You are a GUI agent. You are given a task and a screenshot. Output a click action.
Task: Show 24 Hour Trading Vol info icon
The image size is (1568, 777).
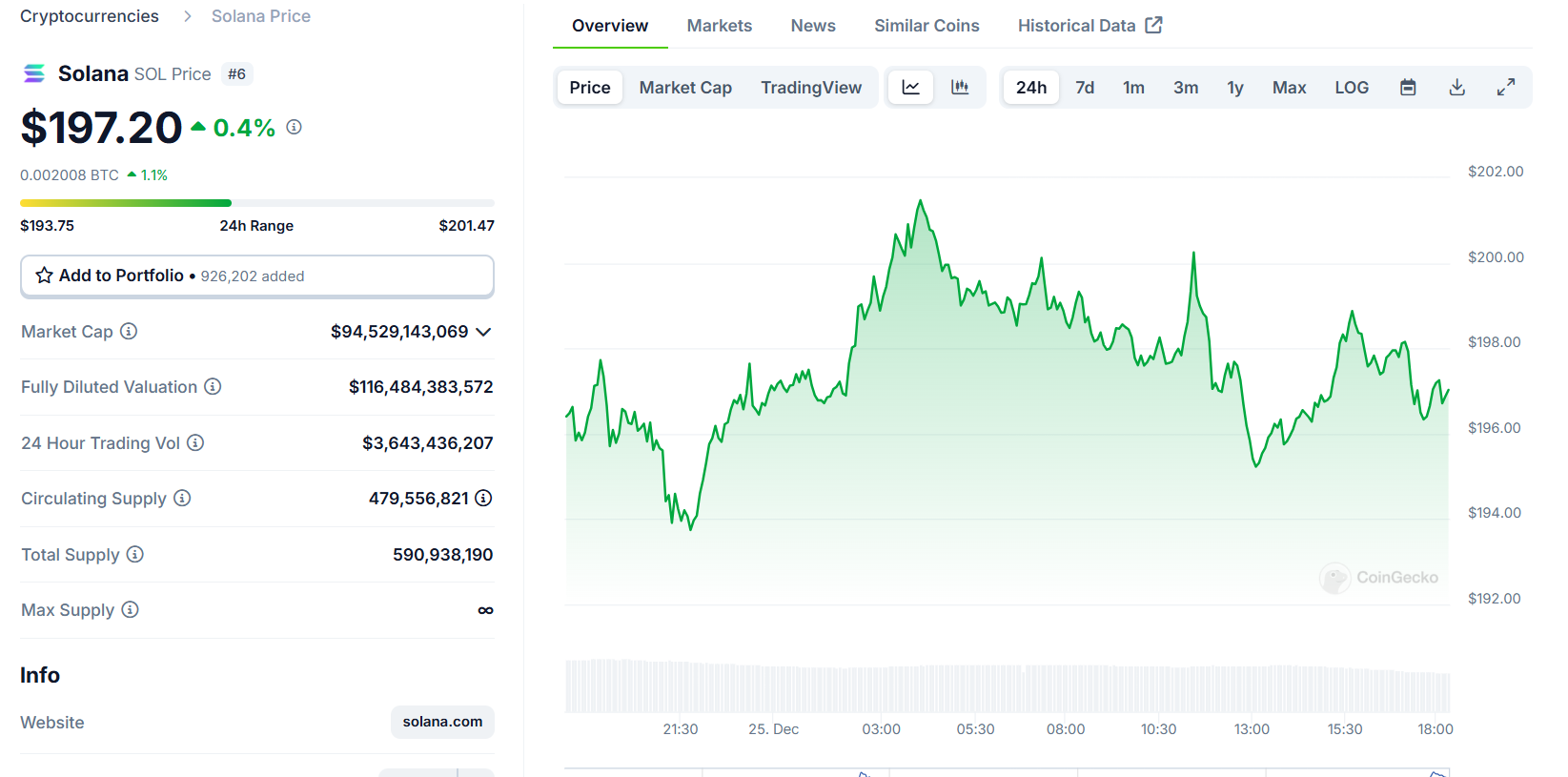click(195, 442)
